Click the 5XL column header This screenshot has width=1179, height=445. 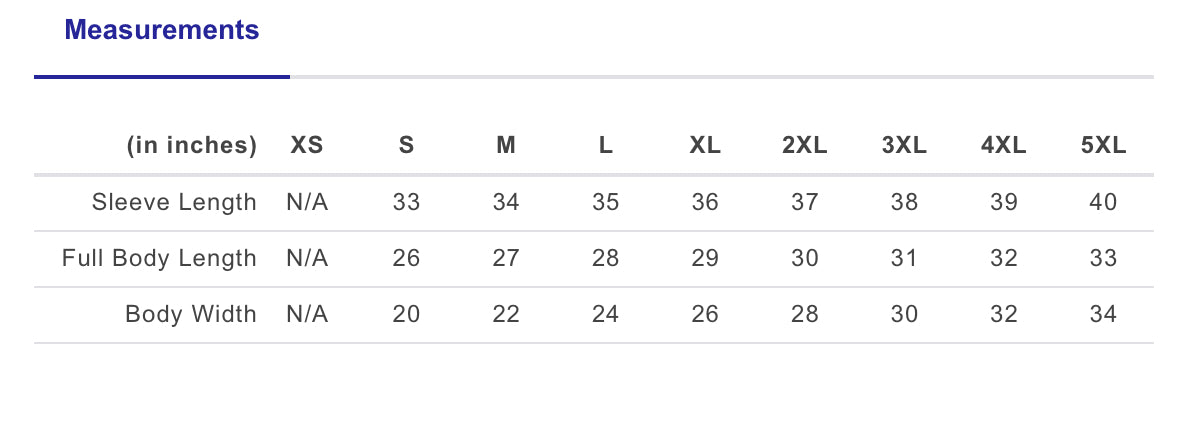(x=1103, y=146)
